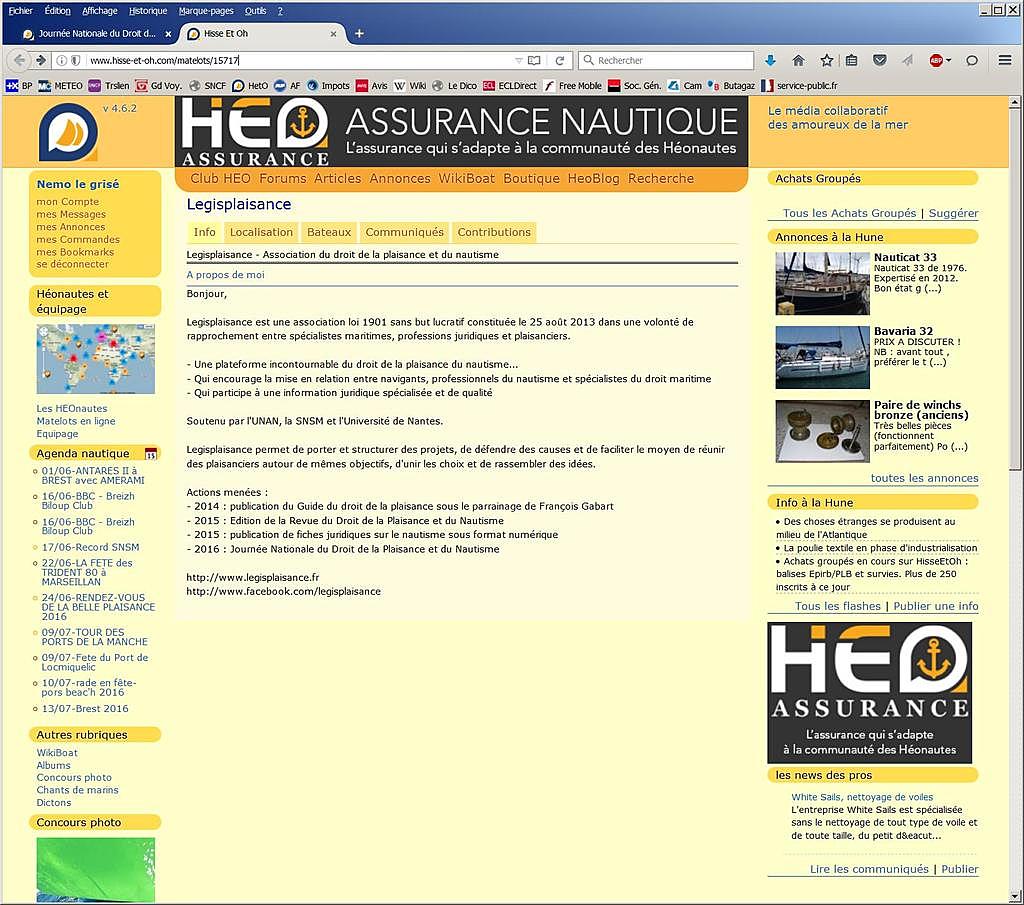Open Annonces in the orange navigation bar
This screenshot has width=1024, height=905.
click(400, 178)
